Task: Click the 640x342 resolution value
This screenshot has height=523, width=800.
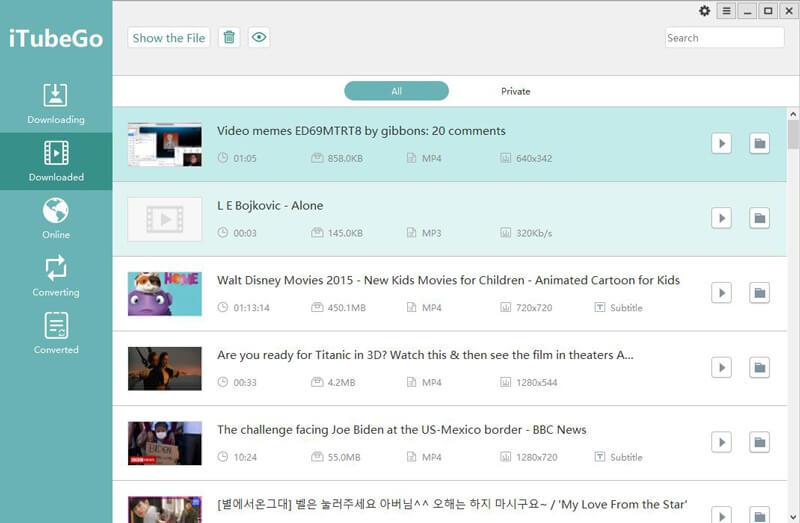Action: click(x=534, y=158)
